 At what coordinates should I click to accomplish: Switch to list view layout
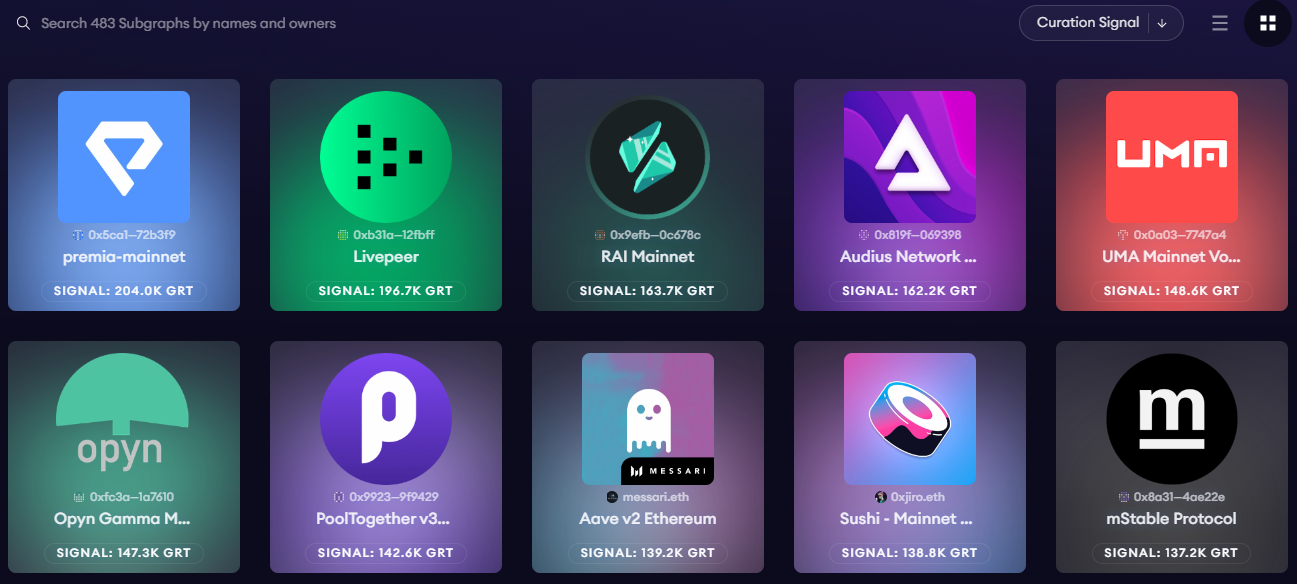[1220, 23]
